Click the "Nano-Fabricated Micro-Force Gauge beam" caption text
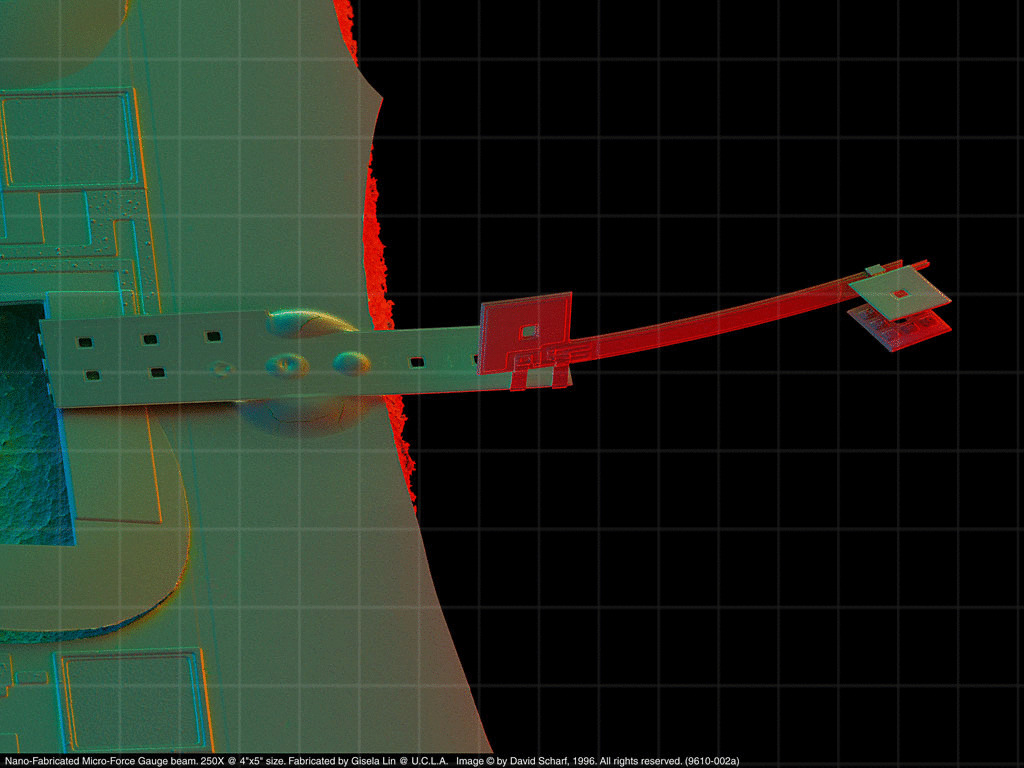 101,761
